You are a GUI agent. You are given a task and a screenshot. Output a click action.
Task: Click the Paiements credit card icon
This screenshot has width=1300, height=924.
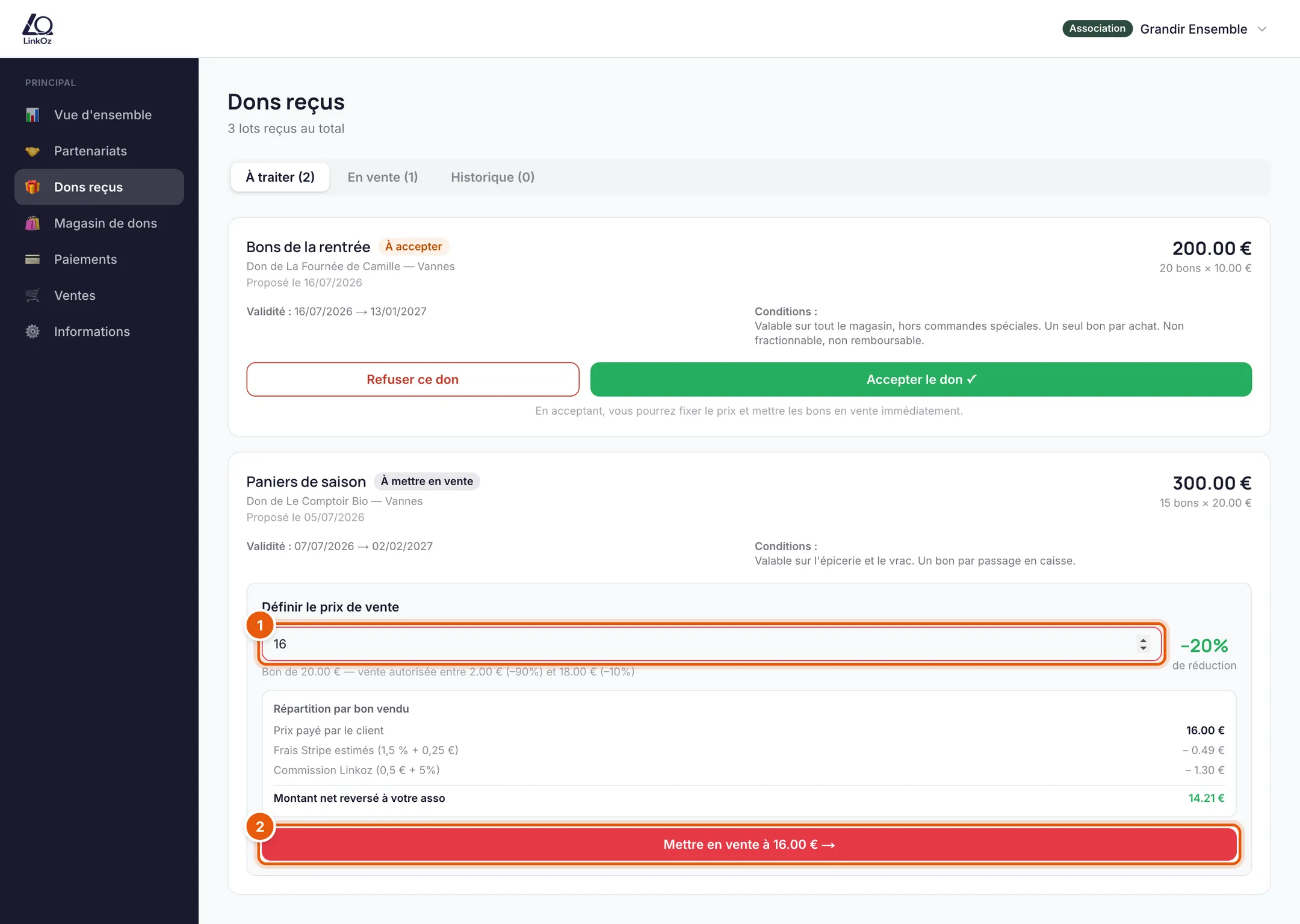click(x=32, y=259)
